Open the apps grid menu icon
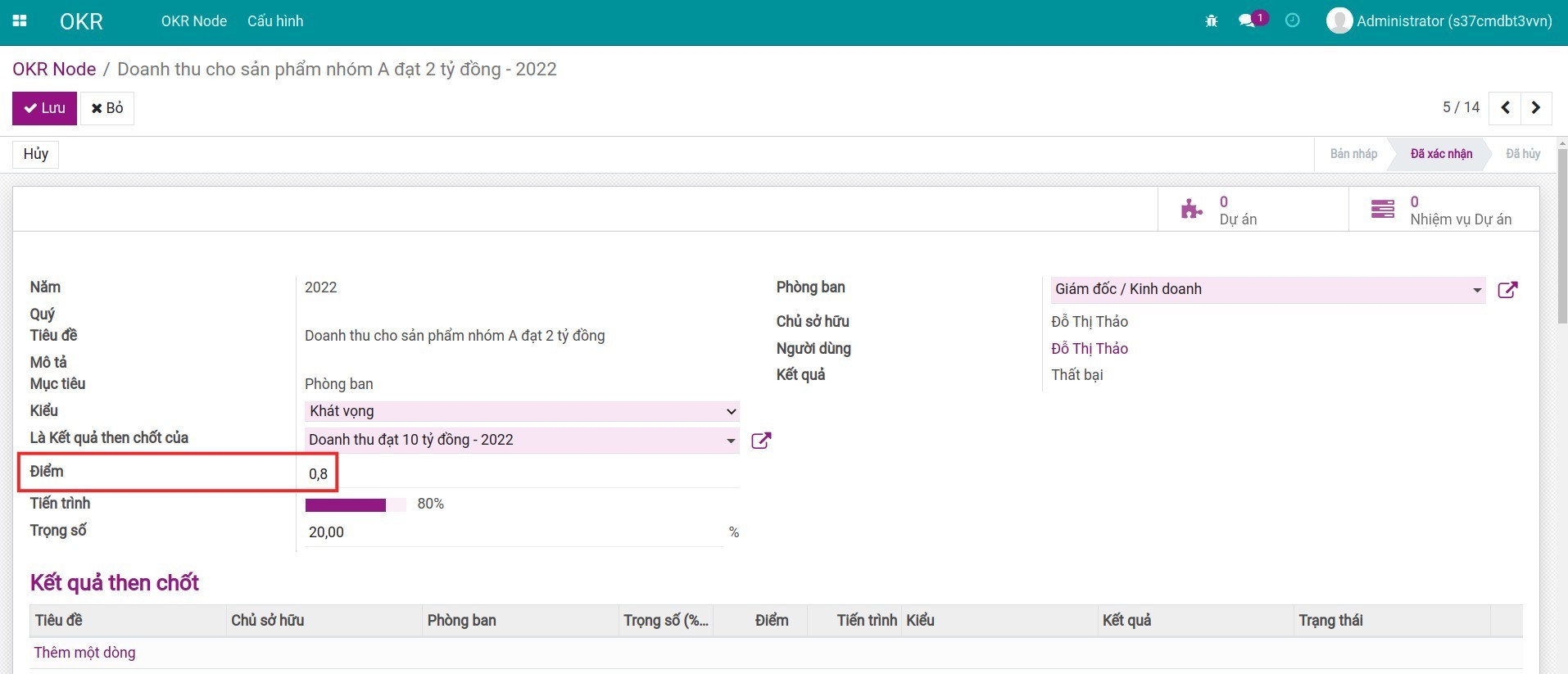This screenshot has width=1568, height=674. [20, 21]
